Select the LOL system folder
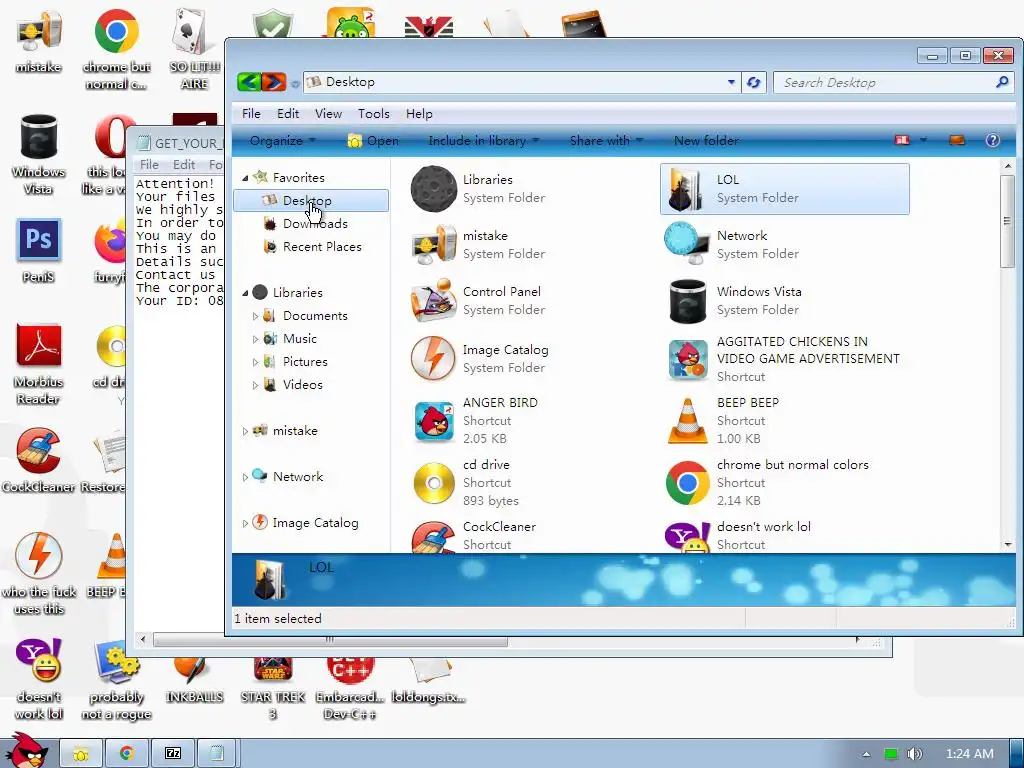This screenshot has width=1024, height=768. pyautogui.click(x=784, y=189)
